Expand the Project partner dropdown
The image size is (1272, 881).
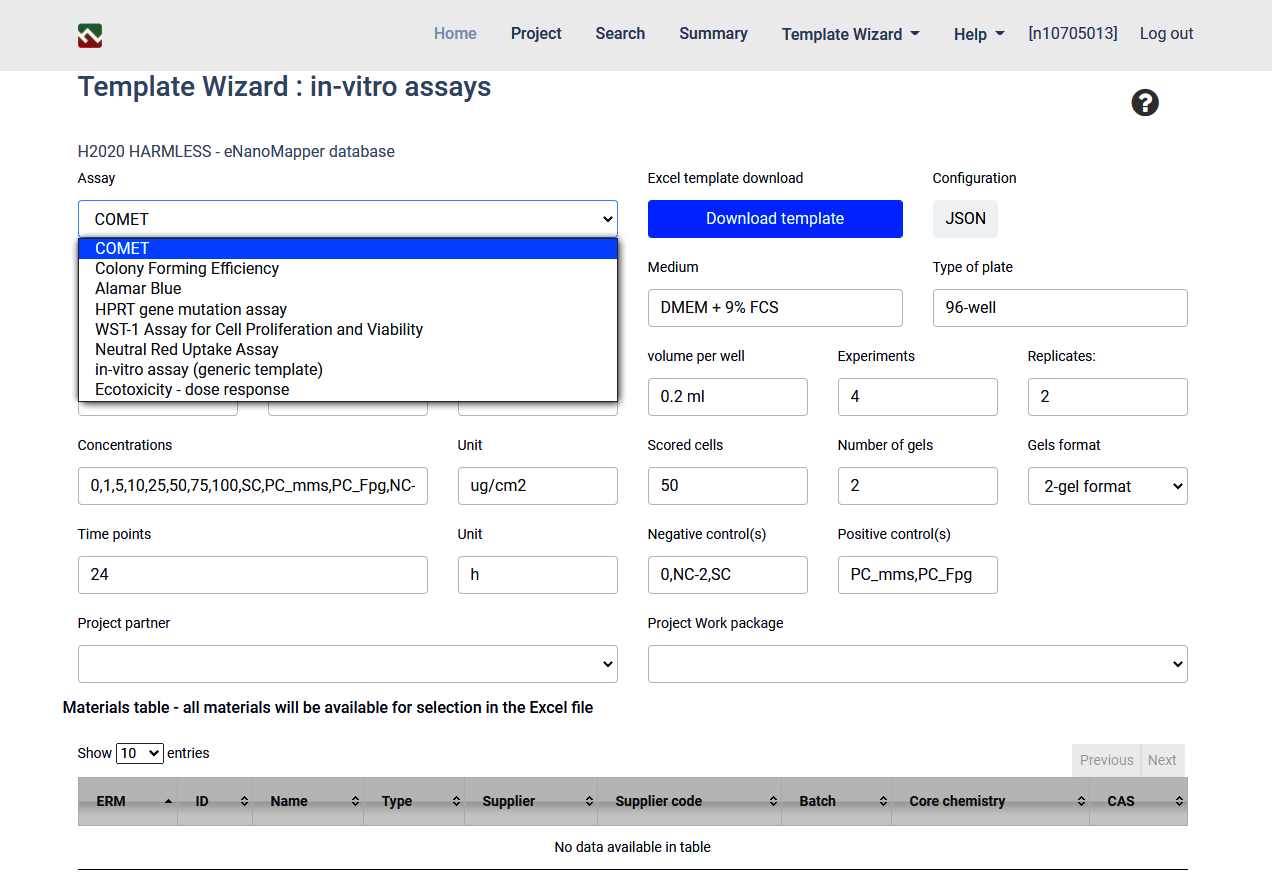347,664
